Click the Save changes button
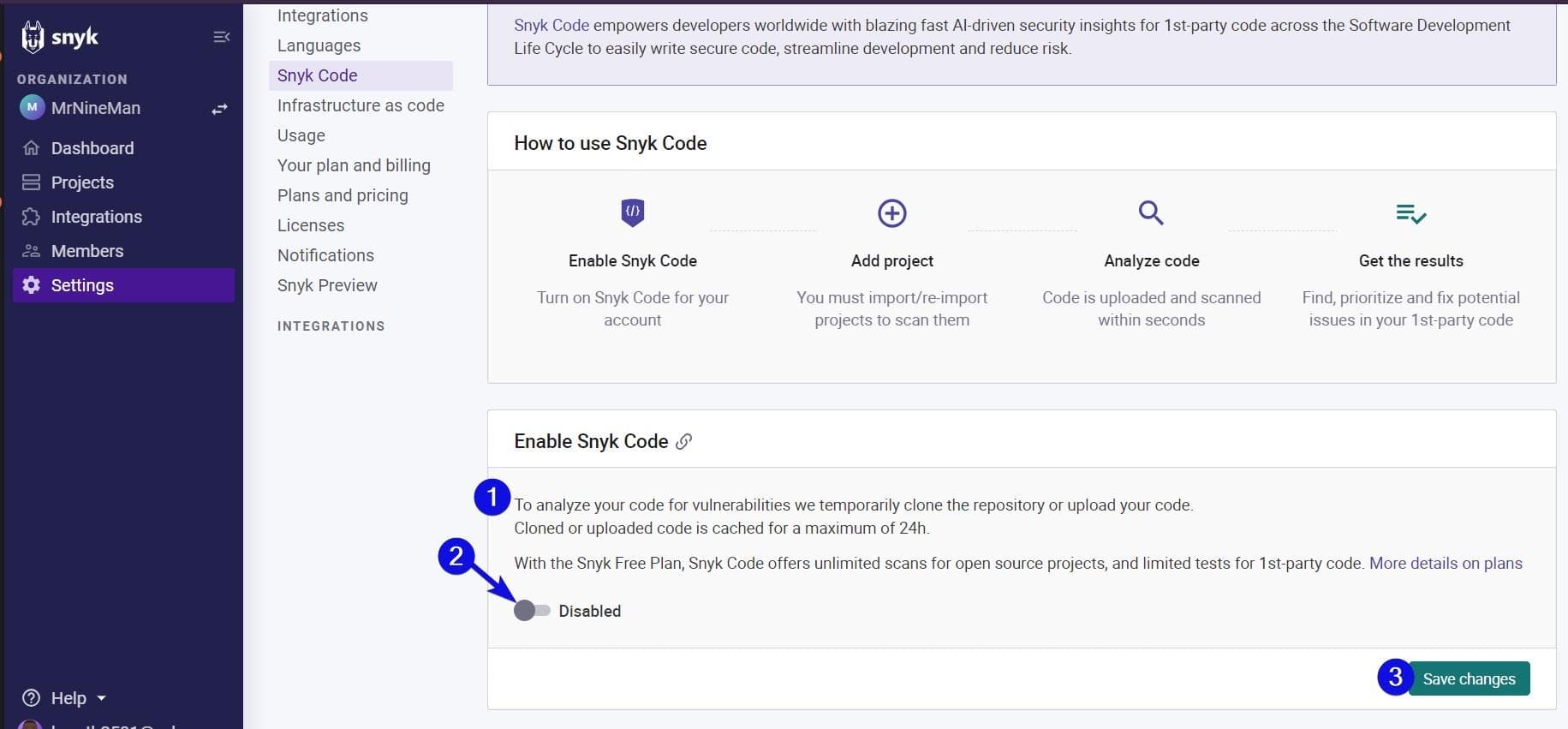The width and height of the screenshot is (1568, 729). [1469, 679]
